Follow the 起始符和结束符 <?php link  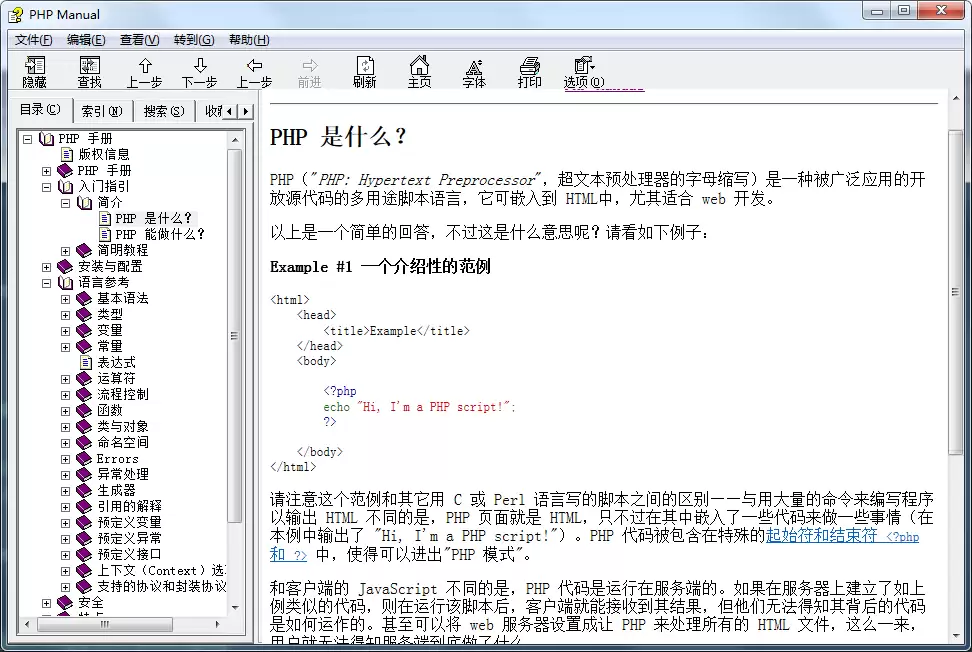(842, 535)
